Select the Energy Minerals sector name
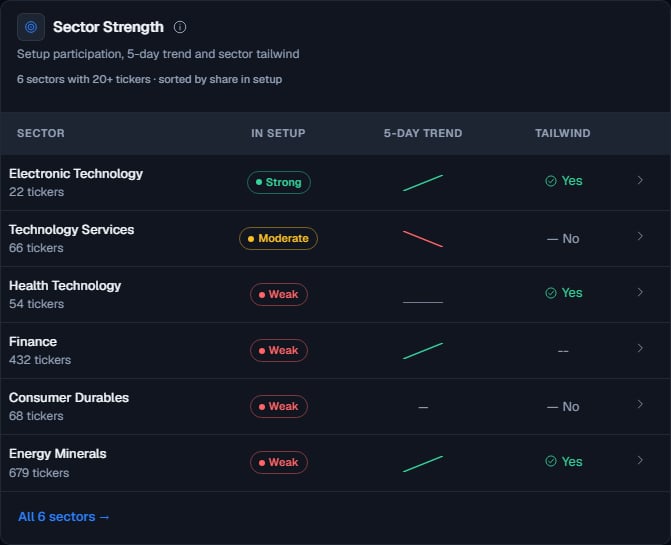Screen dimensions: 671x545 [x=58, y=454]
